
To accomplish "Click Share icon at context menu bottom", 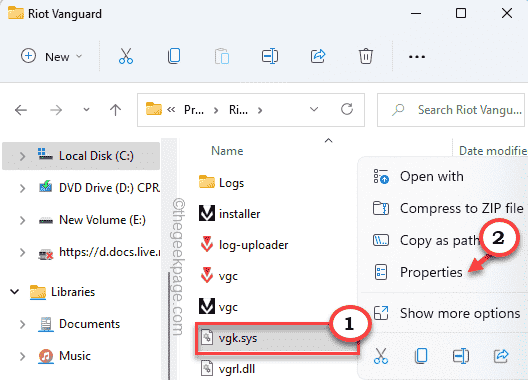I will click(501, 356).
